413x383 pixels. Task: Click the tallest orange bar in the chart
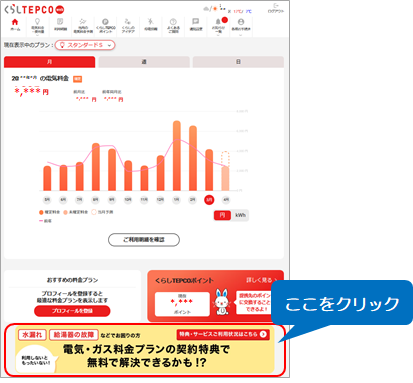(x=177, y=156)
